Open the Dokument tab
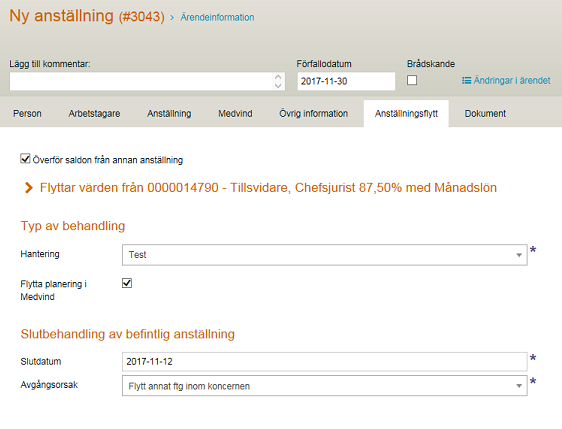562x429 pixels. coord(485,114)
